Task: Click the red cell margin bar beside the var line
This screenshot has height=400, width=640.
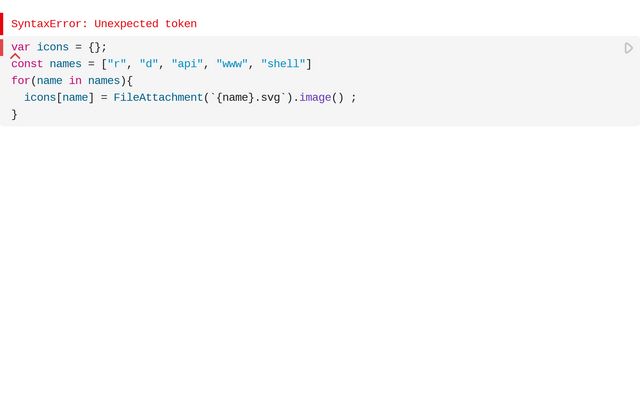Action: tap(2, 47)
